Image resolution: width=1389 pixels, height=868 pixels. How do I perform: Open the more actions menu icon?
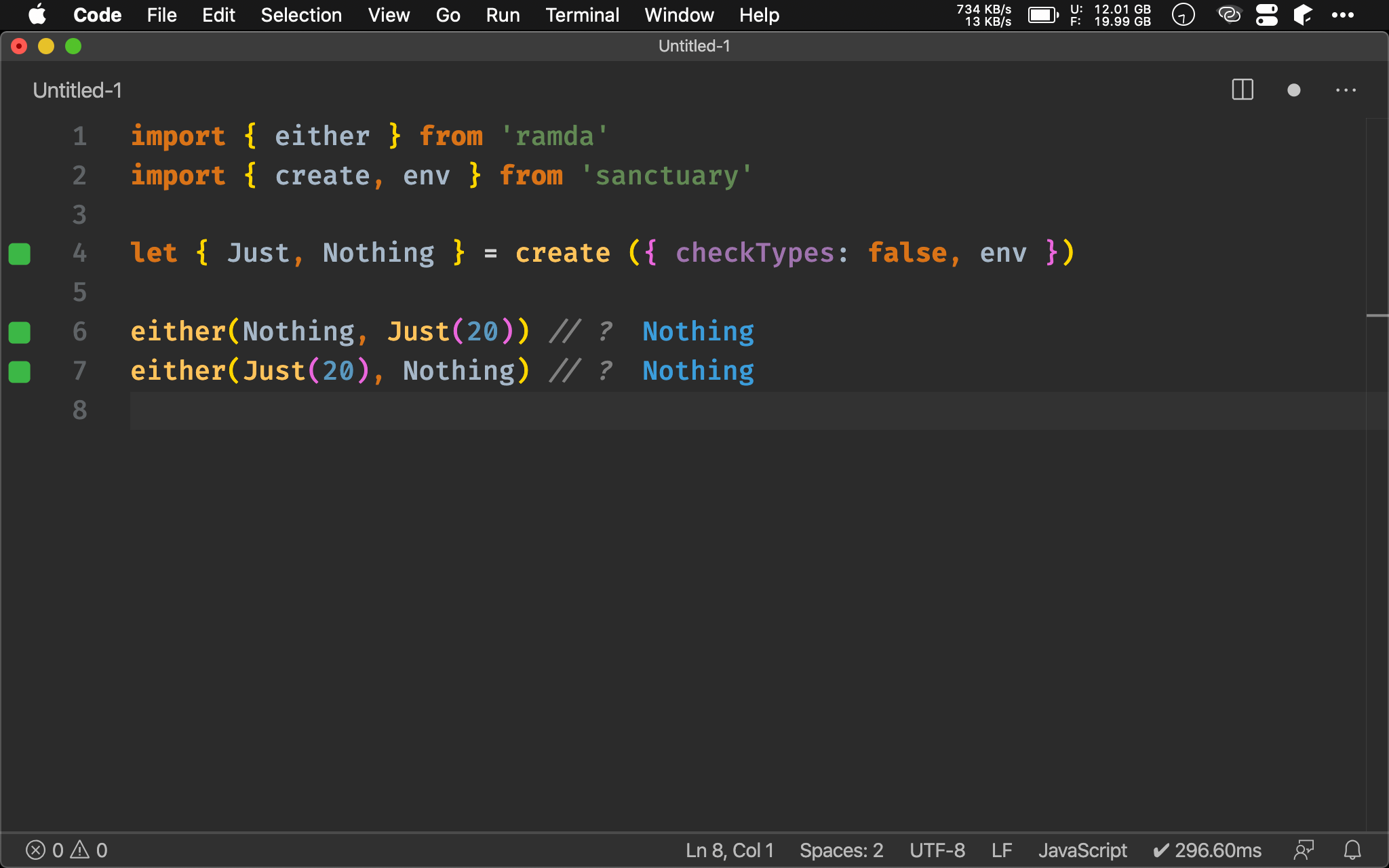click(x=1346, y=91)
